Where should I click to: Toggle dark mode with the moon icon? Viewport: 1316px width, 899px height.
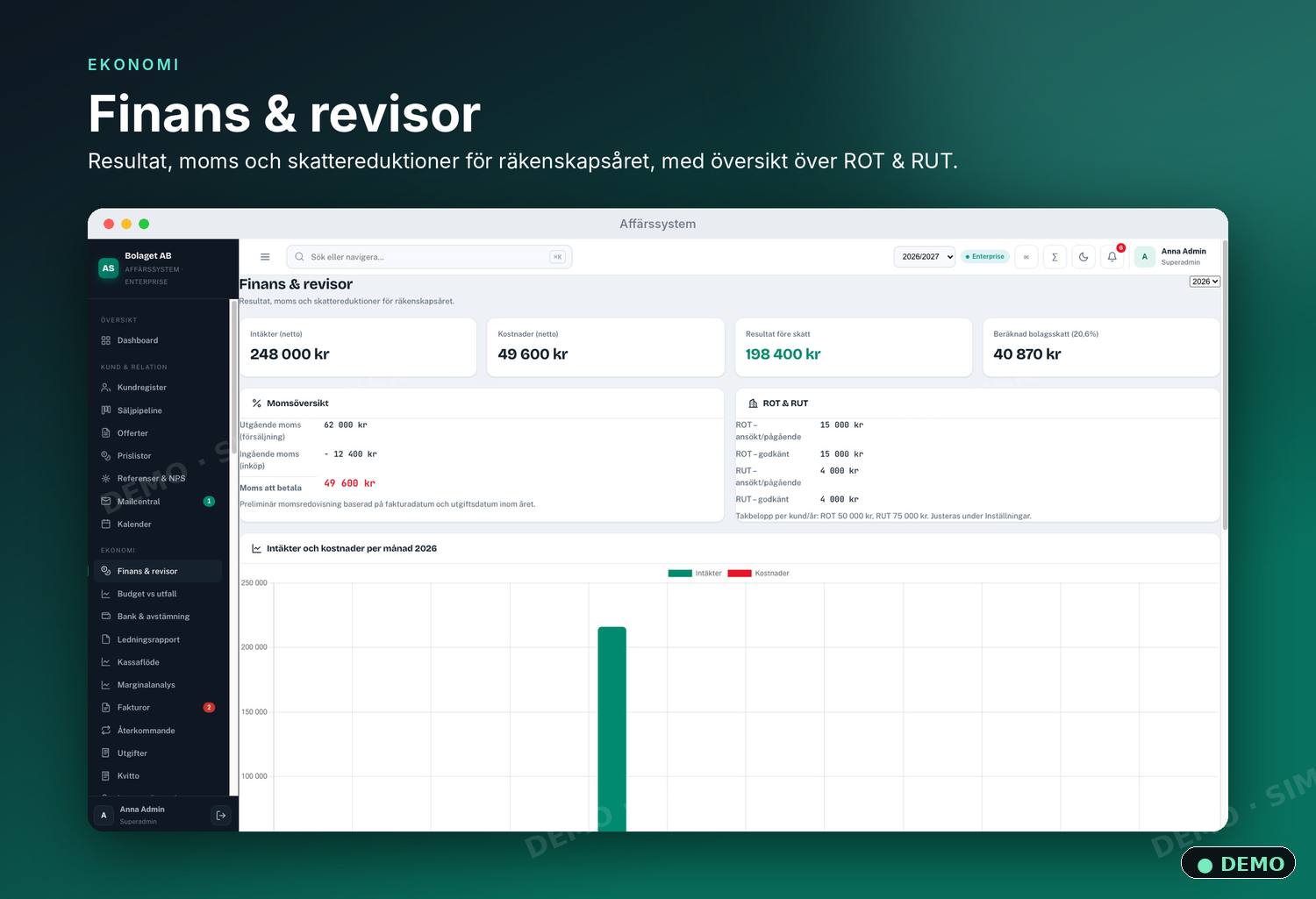click(1084, 257)
